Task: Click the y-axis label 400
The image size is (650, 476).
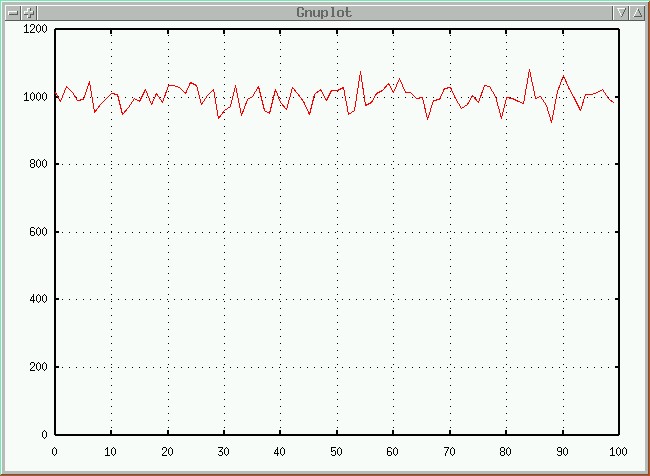Action: click(38, 299)
